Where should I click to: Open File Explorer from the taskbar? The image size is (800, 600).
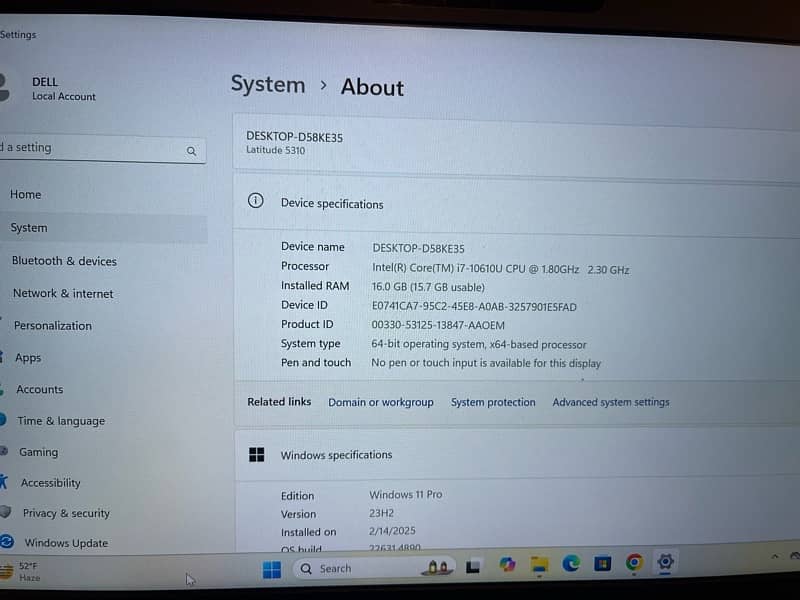click(x=539, y=565)
